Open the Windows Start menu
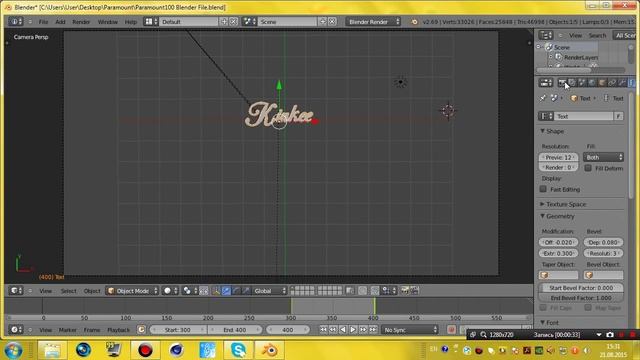The width and height of the screenshot is (640, 360). [x=13, y=350]
